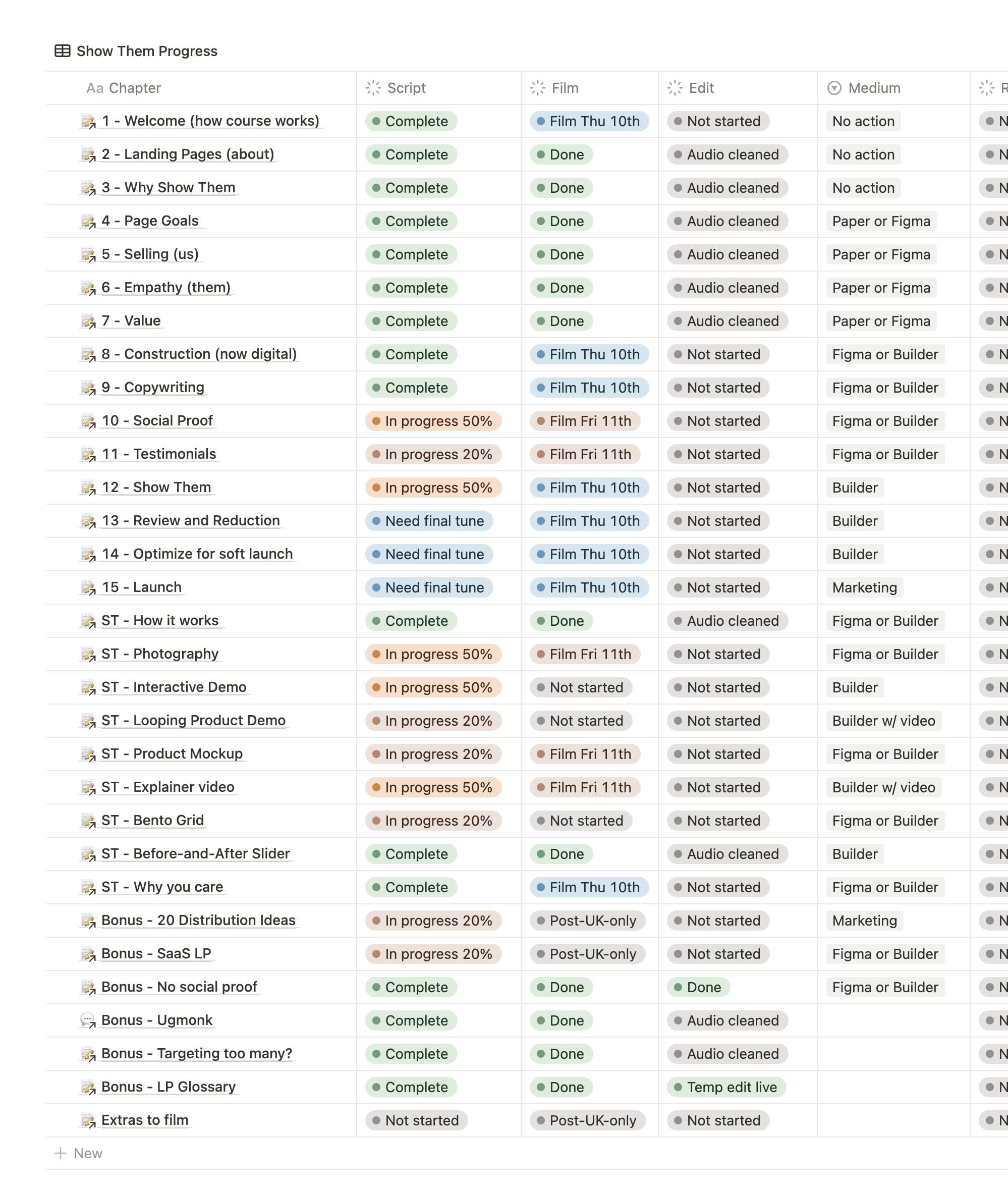Image resolution: width=1008 pixels, height=1188 pixels.
Task: Click the page icon for 4 - Page Goals
Action: click(88, 221)
